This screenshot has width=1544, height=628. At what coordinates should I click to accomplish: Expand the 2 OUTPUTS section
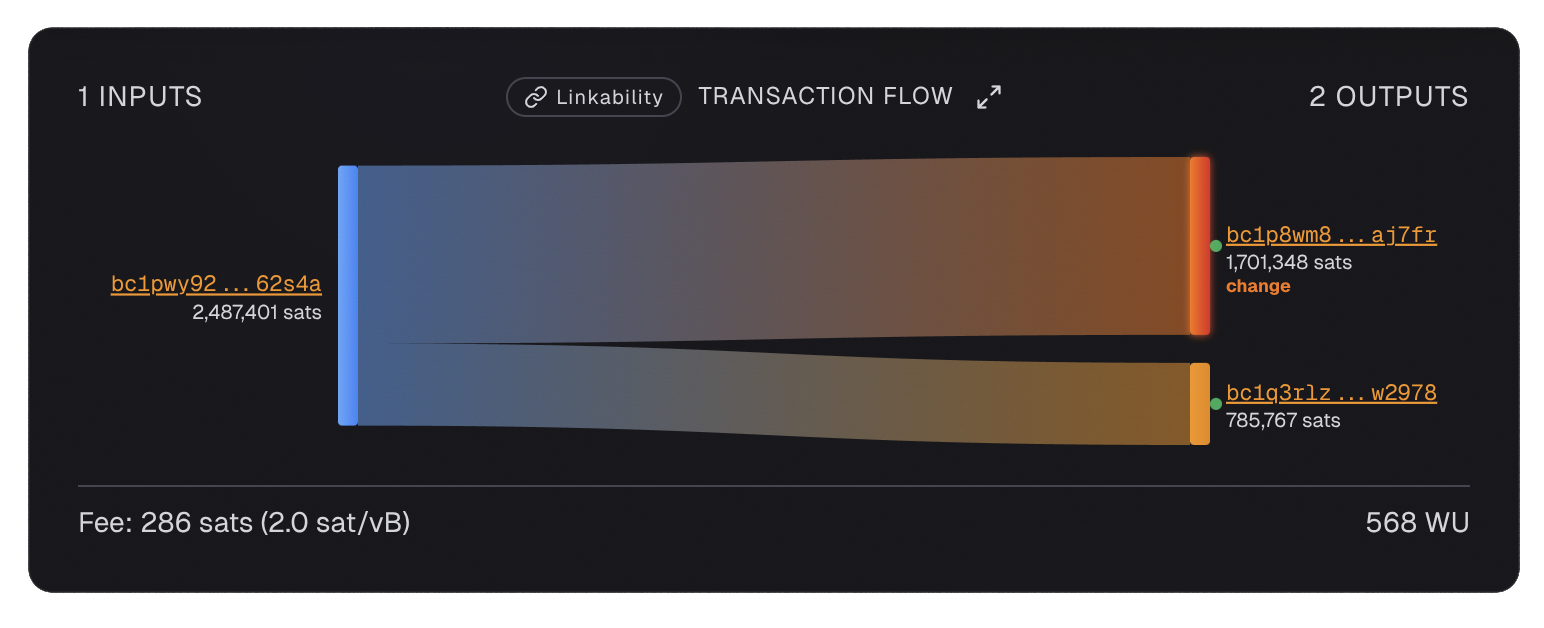click(1389, 96)
